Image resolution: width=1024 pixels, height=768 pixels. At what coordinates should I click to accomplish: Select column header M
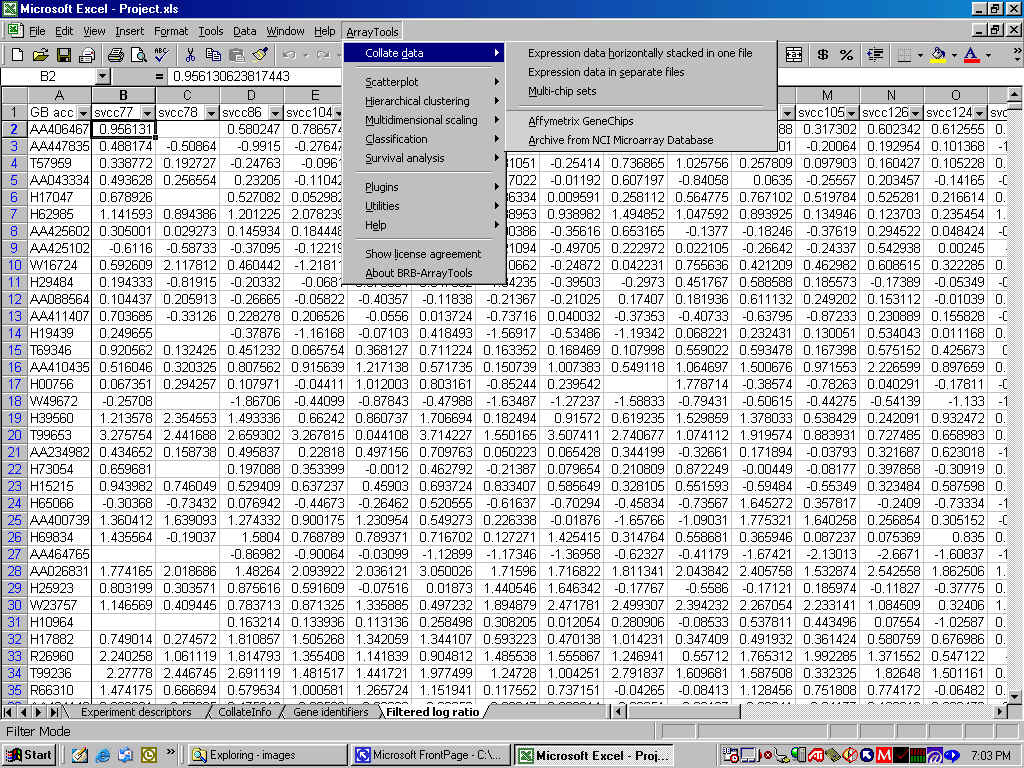click(827, 95)
